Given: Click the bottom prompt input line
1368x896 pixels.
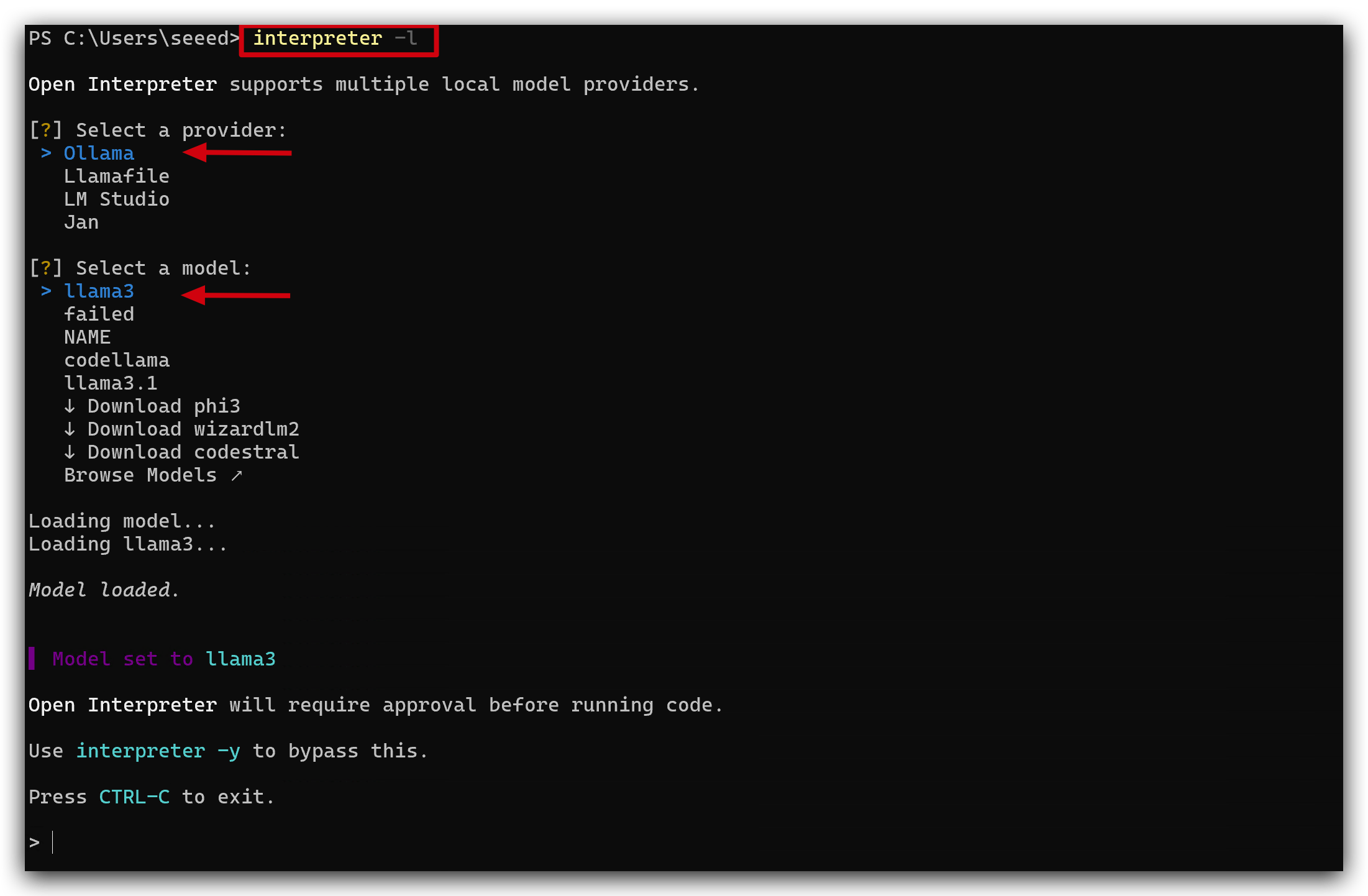Looking at the screenshot, I should (x=683, y=843).
